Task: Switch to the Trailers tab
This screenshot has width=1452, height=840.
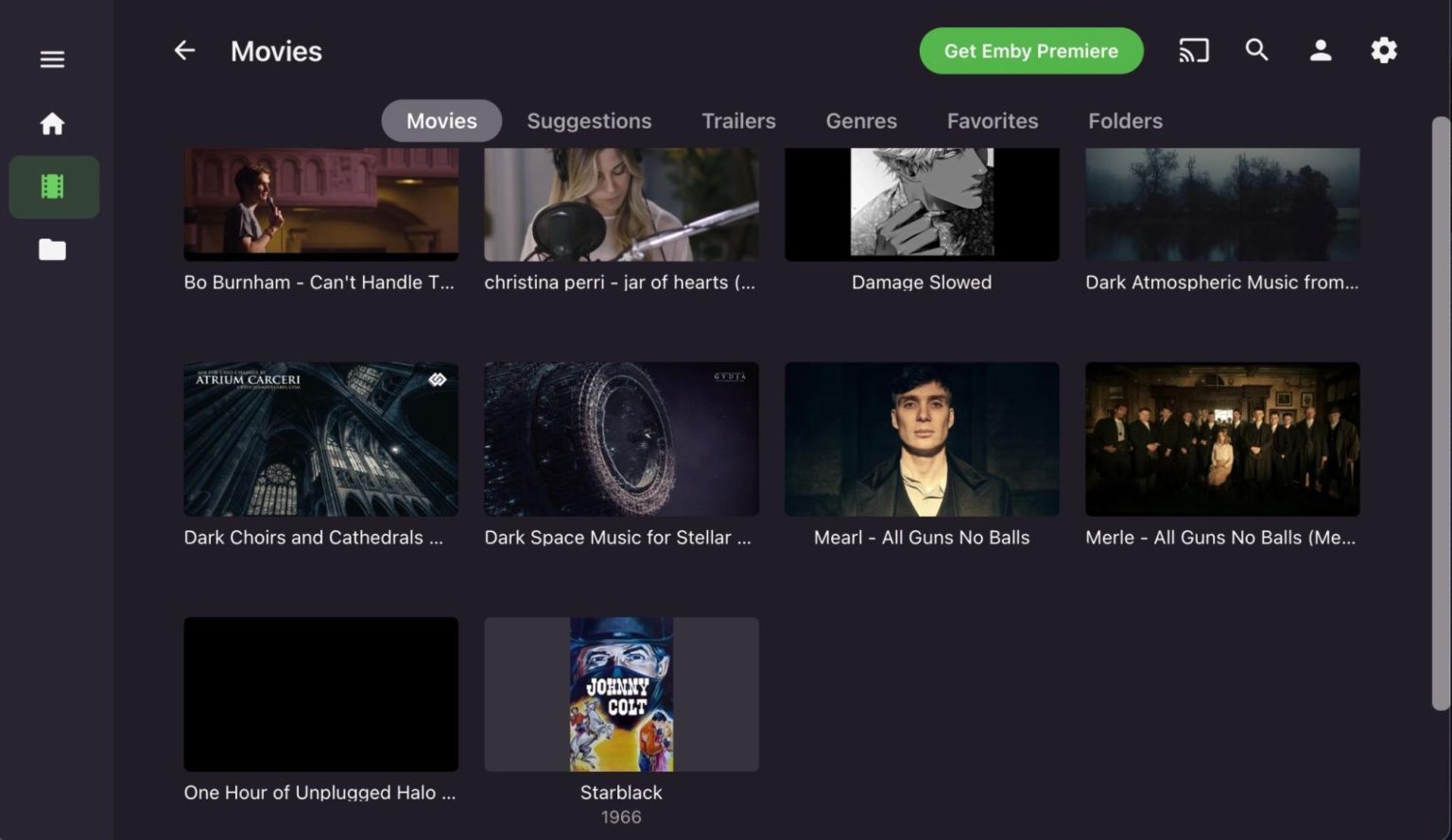Action: pos(738,121)
